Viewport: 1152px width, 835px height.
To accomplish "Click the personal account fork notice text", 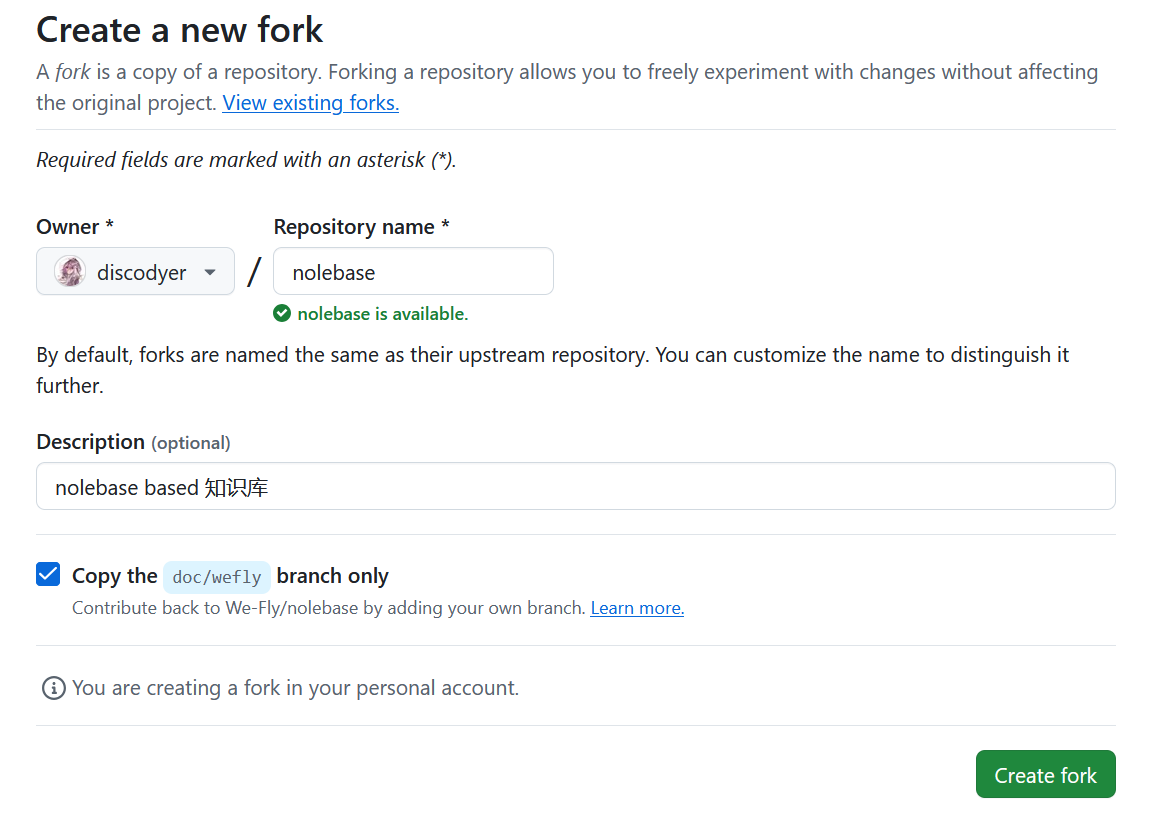I will (x=295, y=688).
